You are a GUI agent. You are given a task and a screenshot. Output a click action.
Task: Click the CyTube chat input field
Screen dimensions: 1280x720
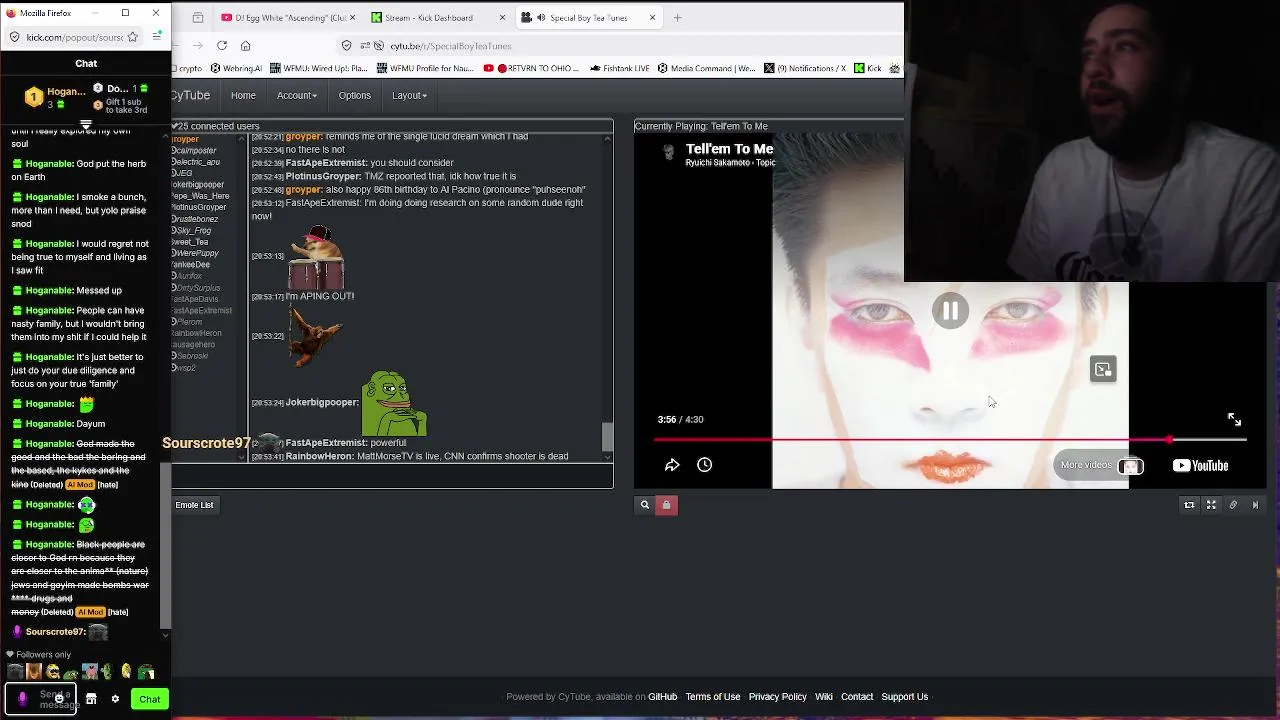(392, 476)
